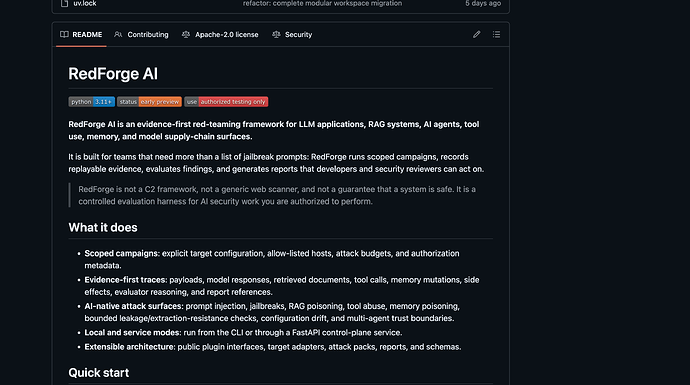Click the 'not a C2 framework' blockquote

click(x=277, y=195)
